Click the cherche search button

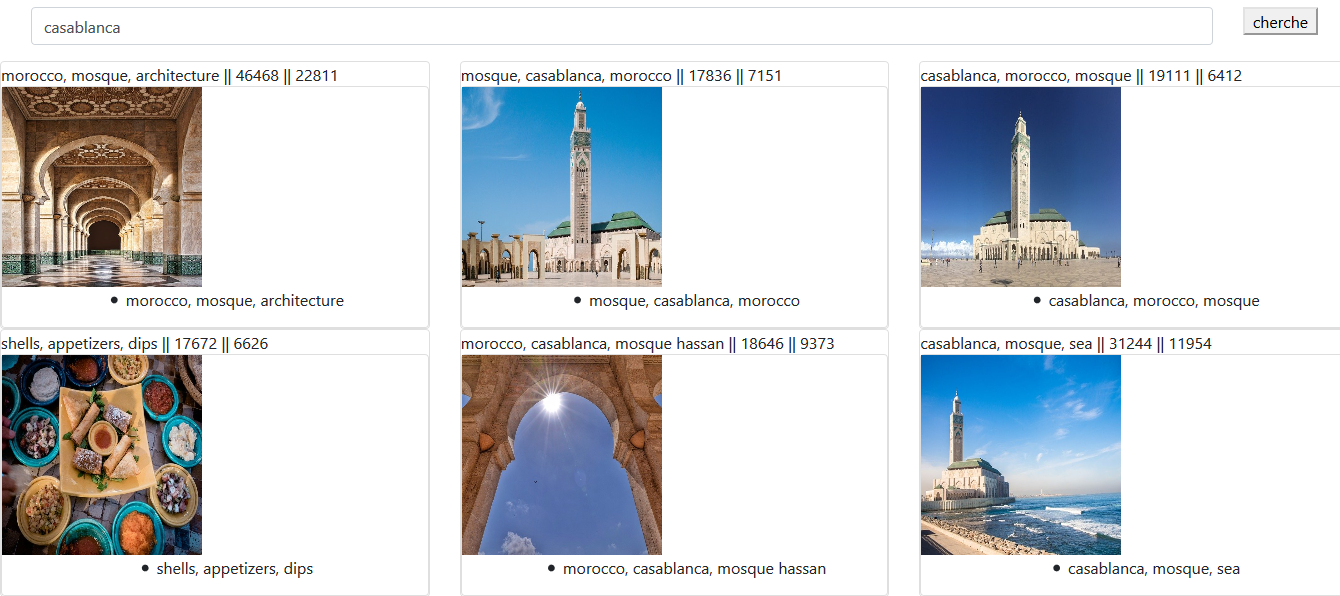coord(1280,20)
